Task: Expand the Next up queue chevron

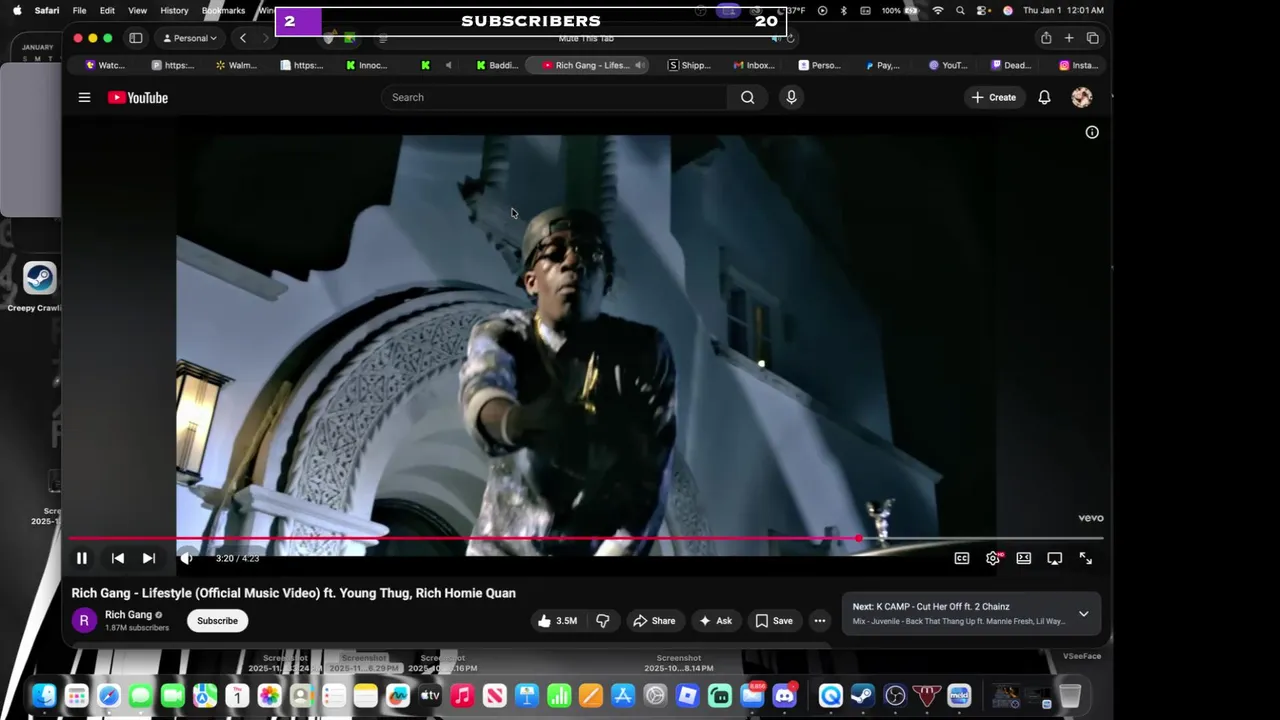Action: coord(1083,614)
